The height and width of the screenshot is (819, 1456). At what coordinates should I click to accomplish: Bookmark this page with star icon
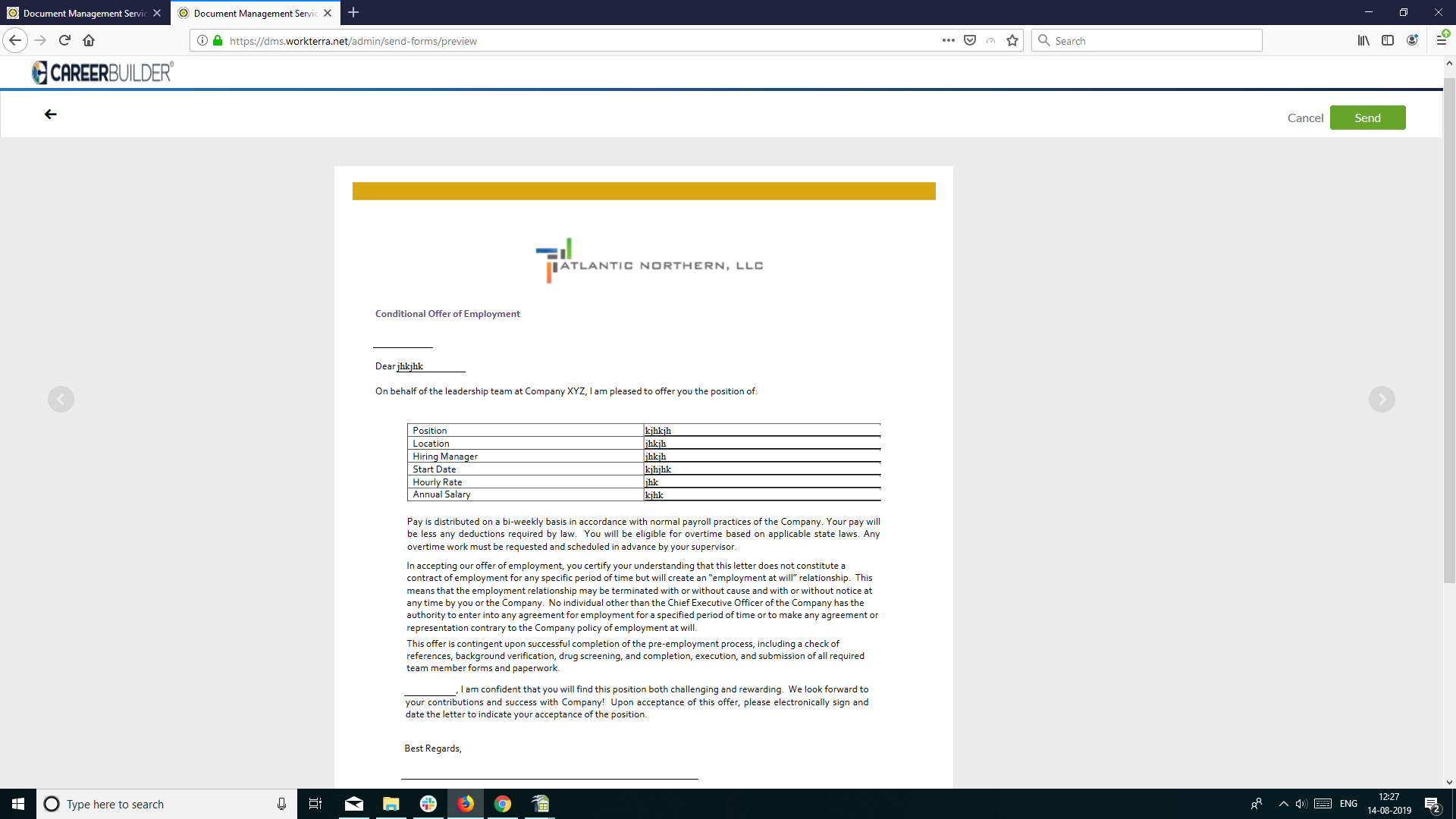coord(1012,41)
